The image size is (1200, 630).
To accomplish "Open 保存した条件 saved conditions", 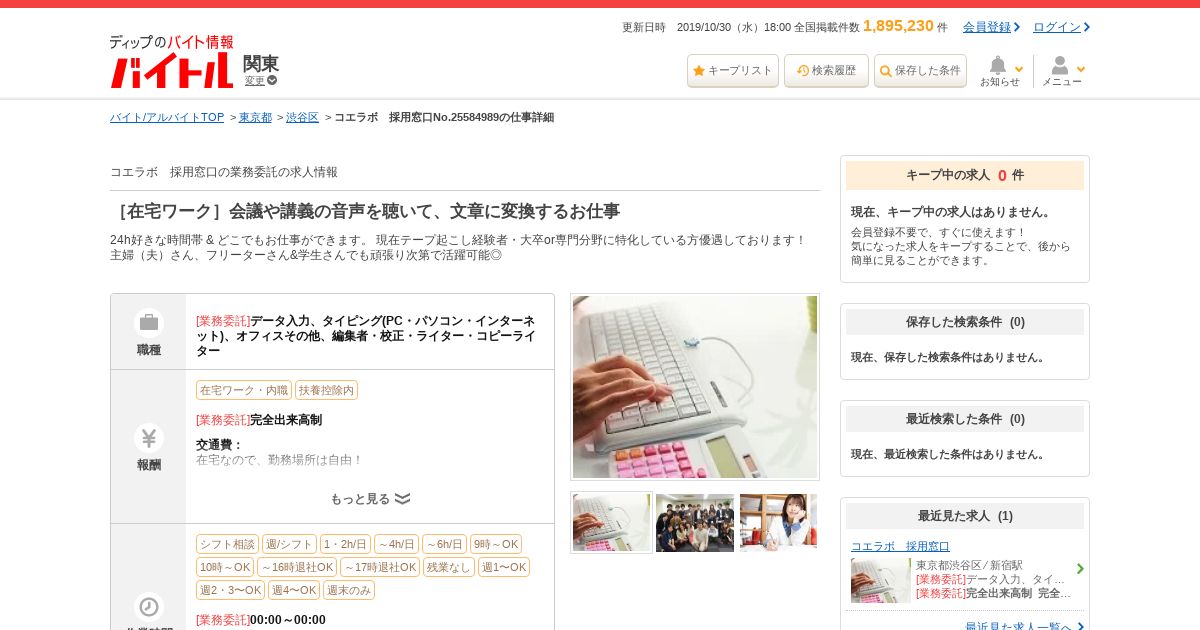I will [920, 71].
